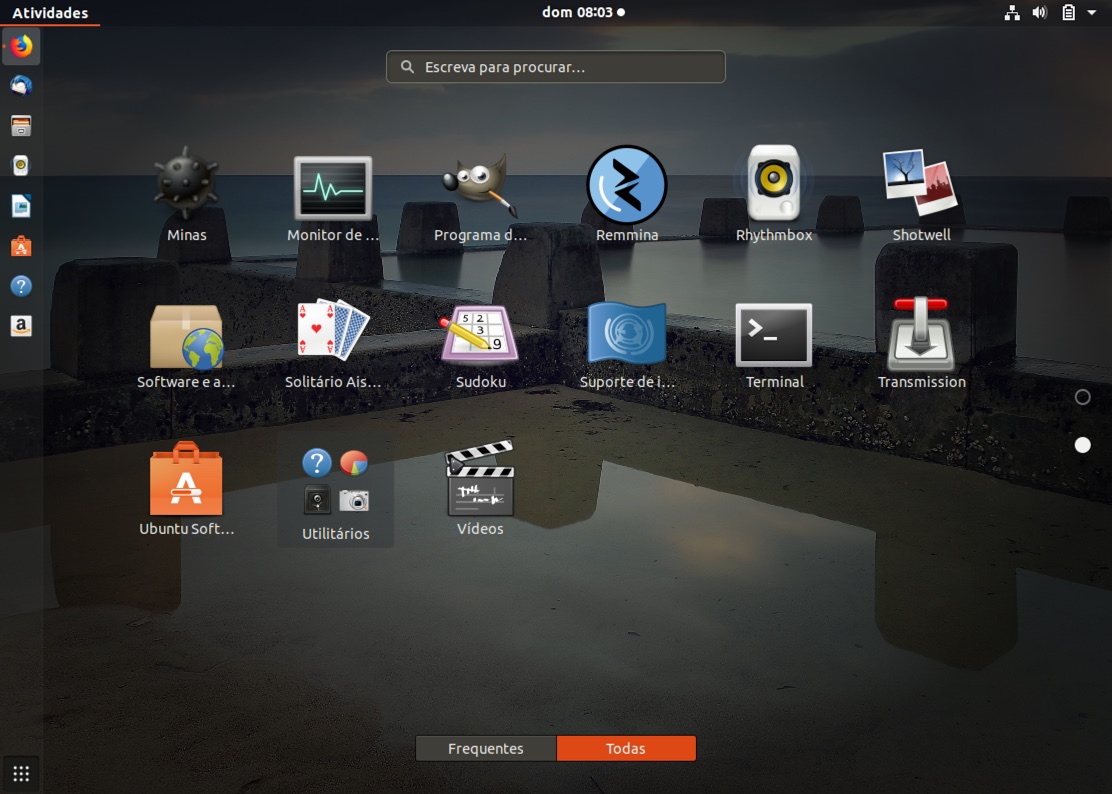Jump to the second app grid page dot
The height and width of the screenshot is (794, 1112).
pos(1082,445)
